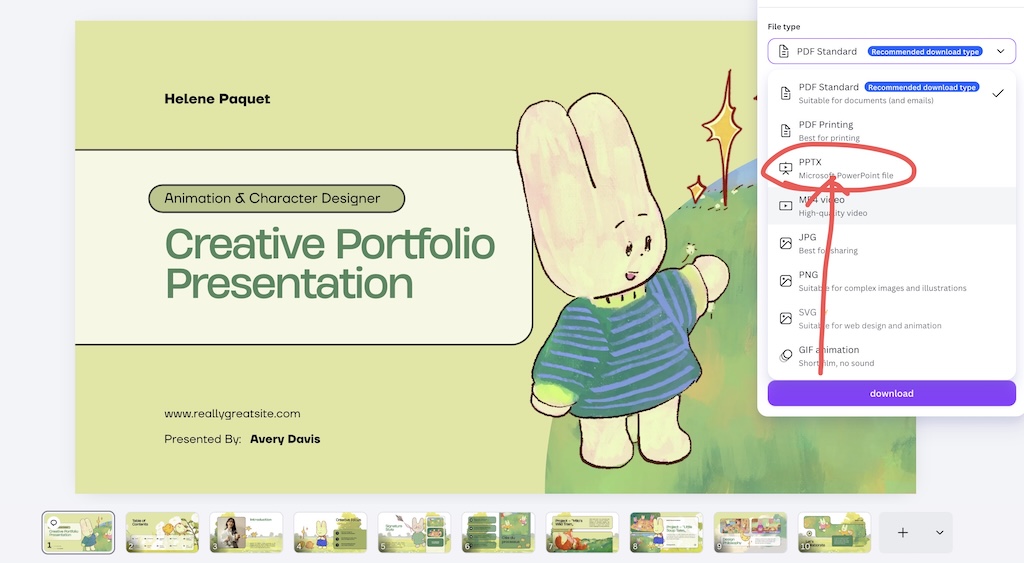
Task: Click the PDF Standard document icon in list
Action: [786, 93]
